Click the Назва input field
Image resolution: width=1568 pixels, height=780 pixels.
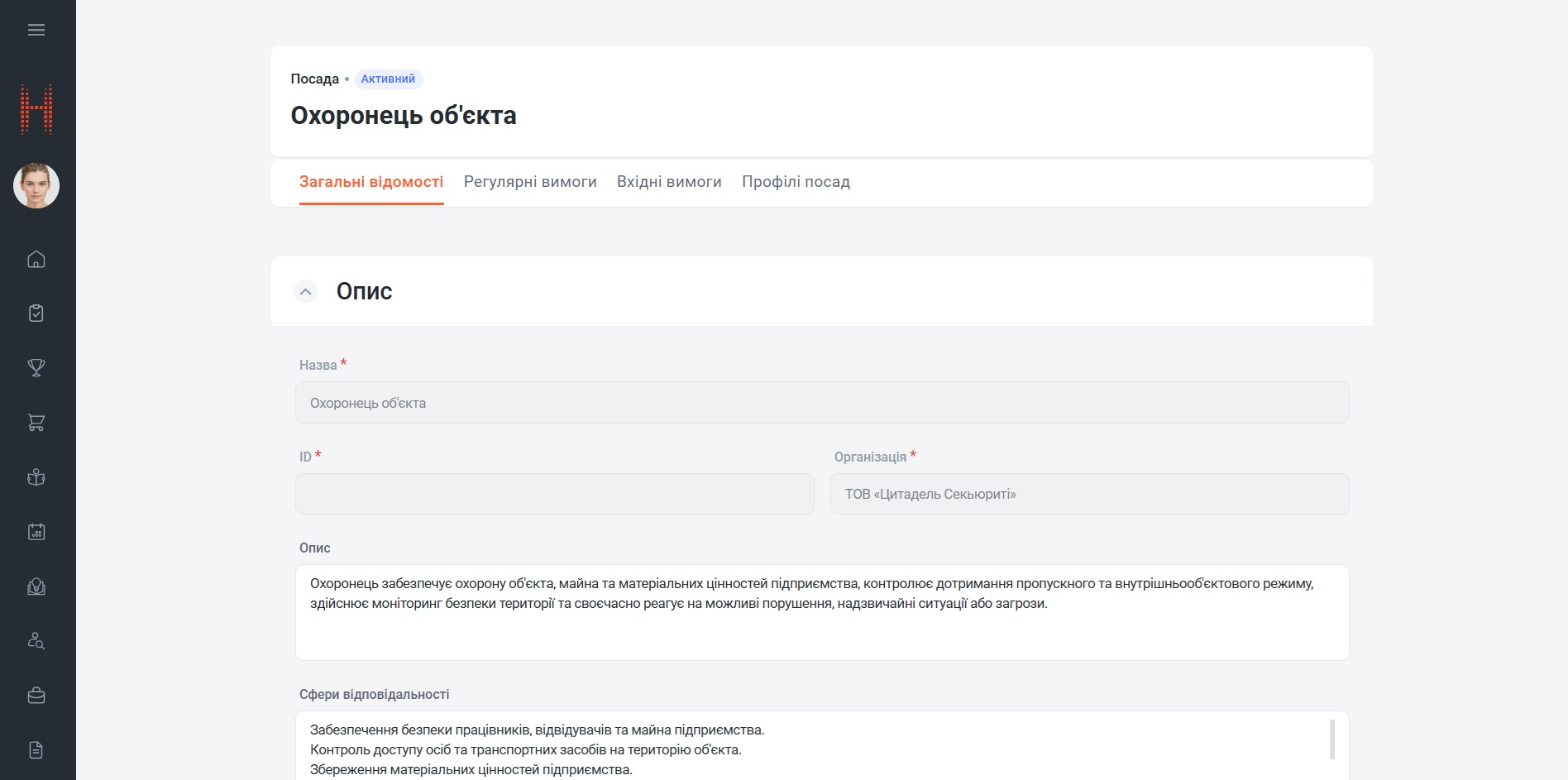tap(822, 403)
